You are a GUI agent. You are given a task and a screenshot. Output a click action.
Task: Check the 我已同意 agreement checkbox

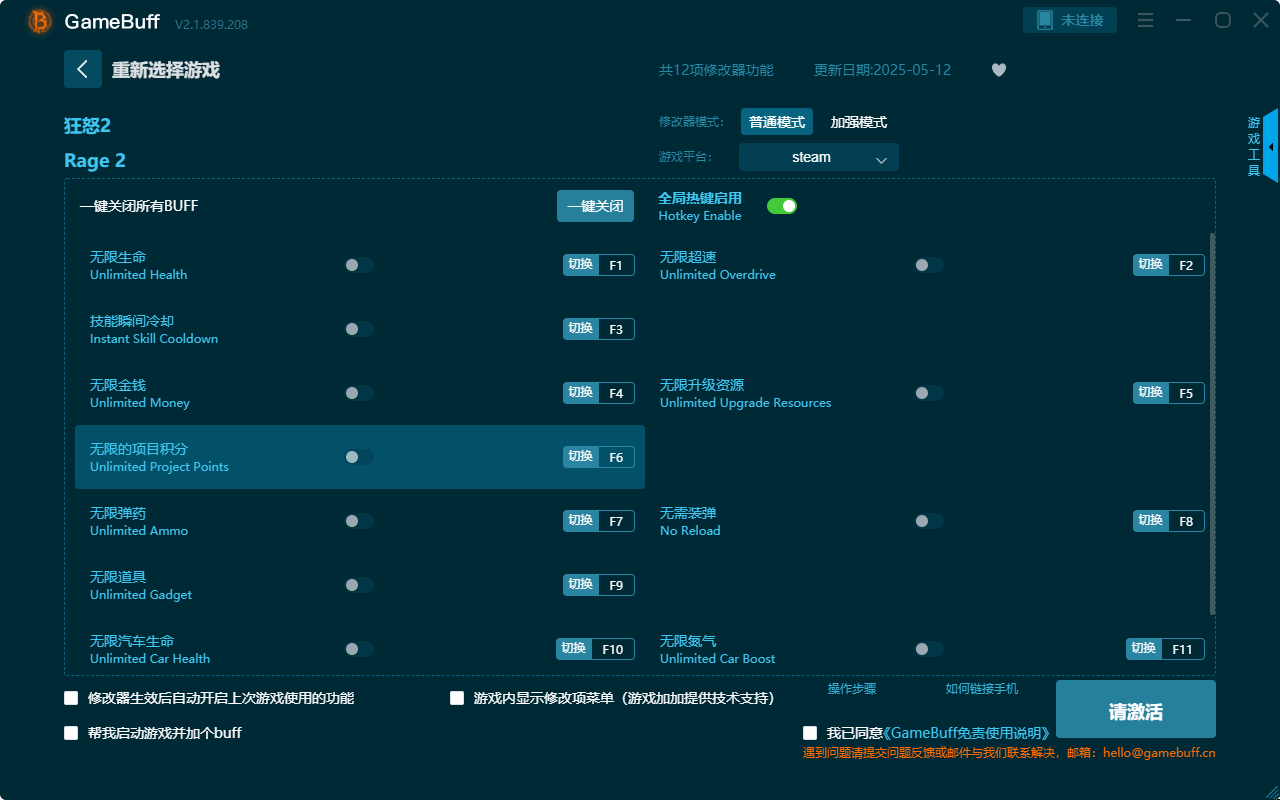[x=809, y=732]
